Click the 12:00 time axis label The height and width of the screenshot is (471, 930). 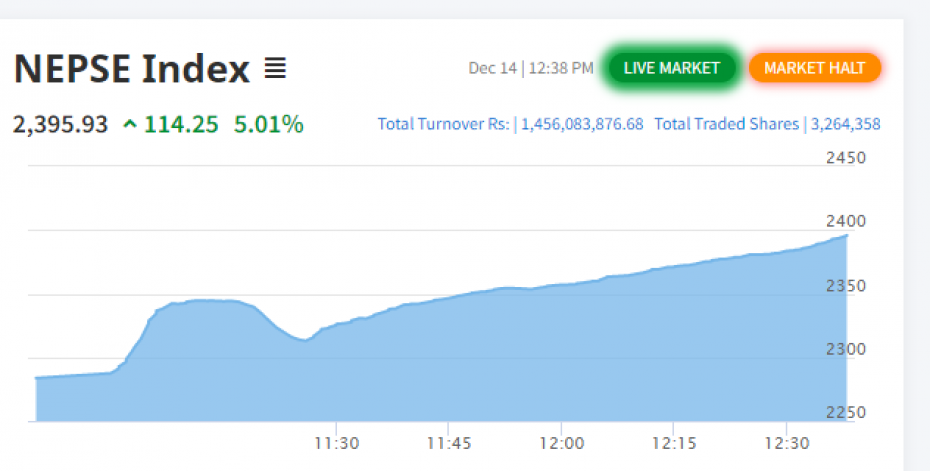coord(562,443)
